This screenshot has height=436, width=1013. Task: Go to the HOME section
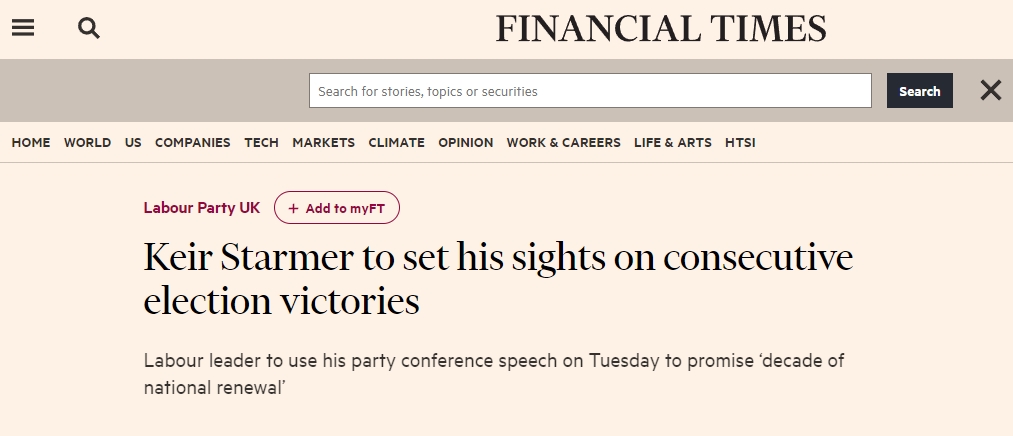tap(31, 143)
